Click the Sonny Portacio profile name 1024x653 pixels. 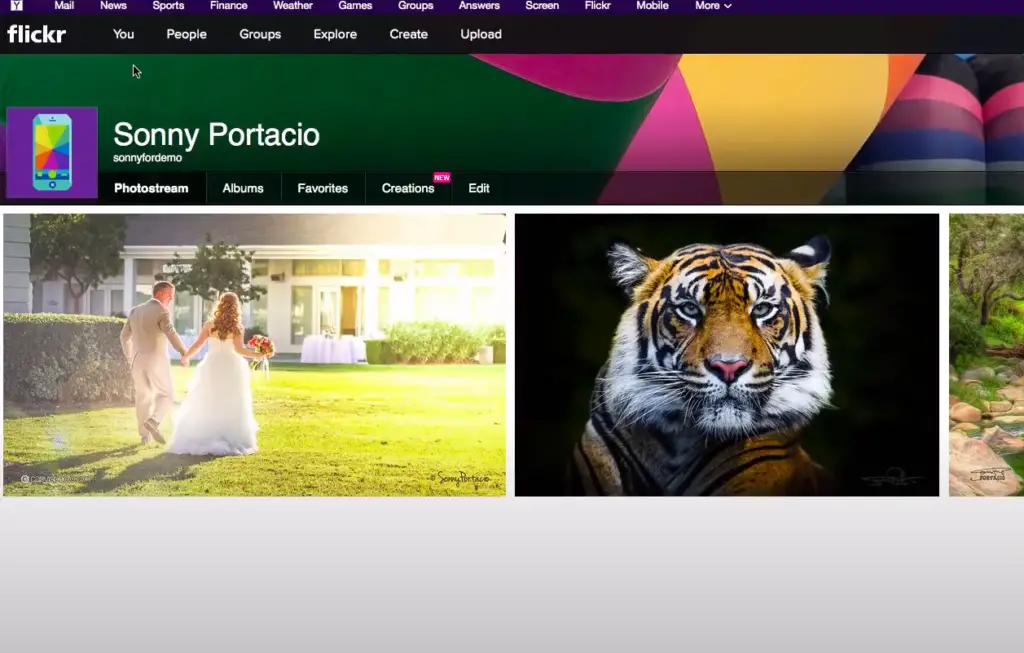(x=216, y=135)
